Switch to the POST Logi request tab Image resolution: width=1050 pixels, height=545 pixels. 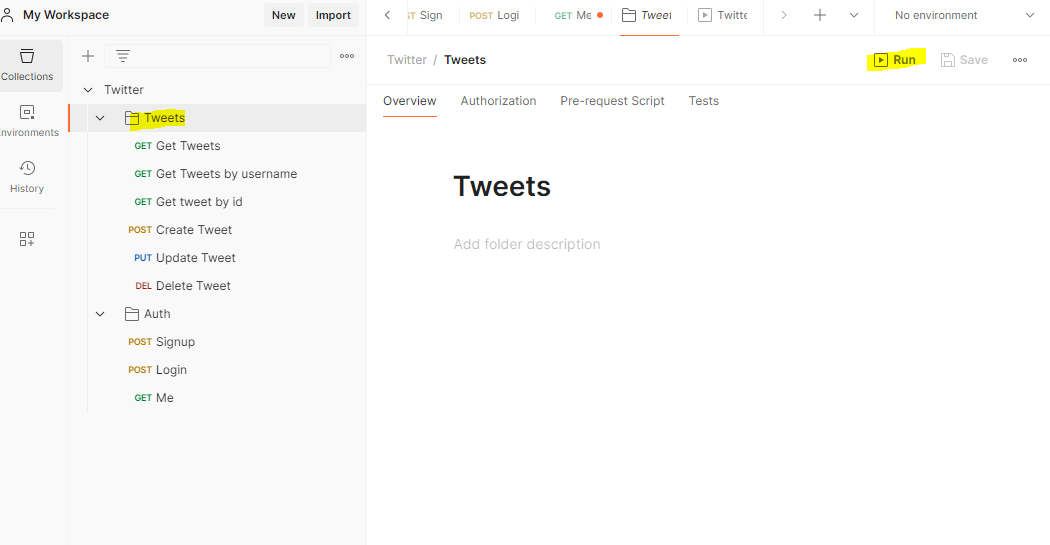tap(494, 15)
